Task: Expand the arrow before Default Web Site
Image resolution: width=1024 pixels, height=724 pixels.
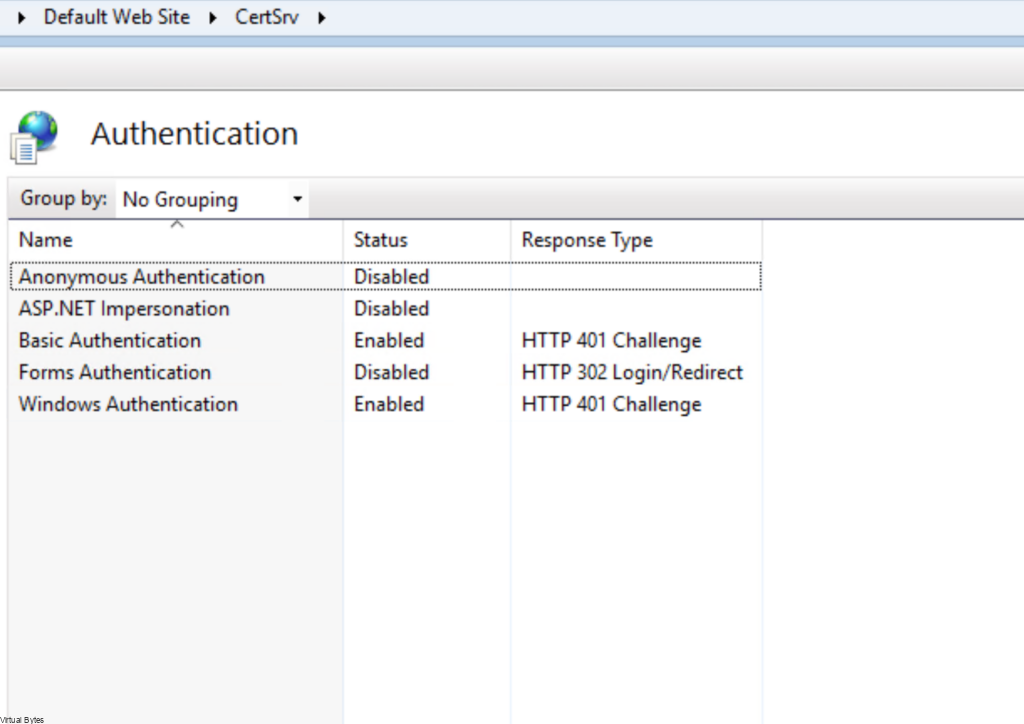Action: tap(22, 17)
